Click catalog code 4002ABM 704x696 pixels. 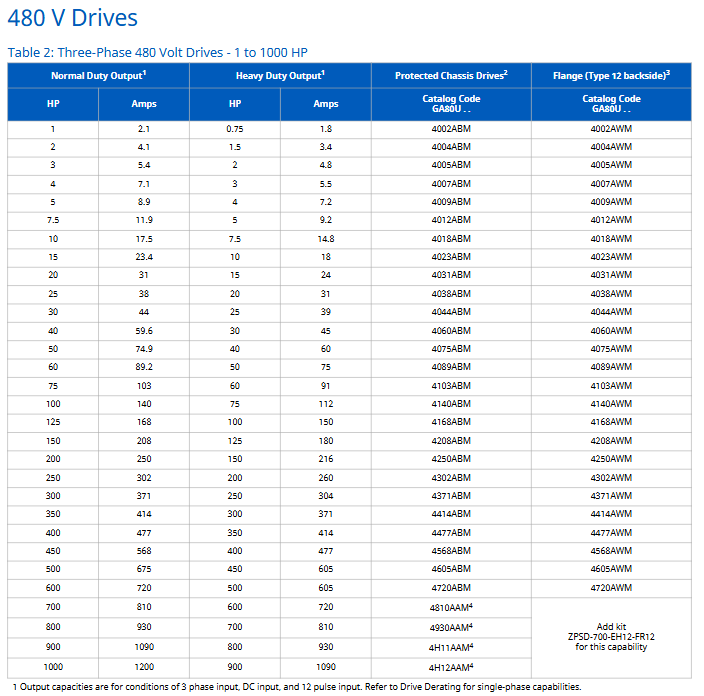coord(450,129)
